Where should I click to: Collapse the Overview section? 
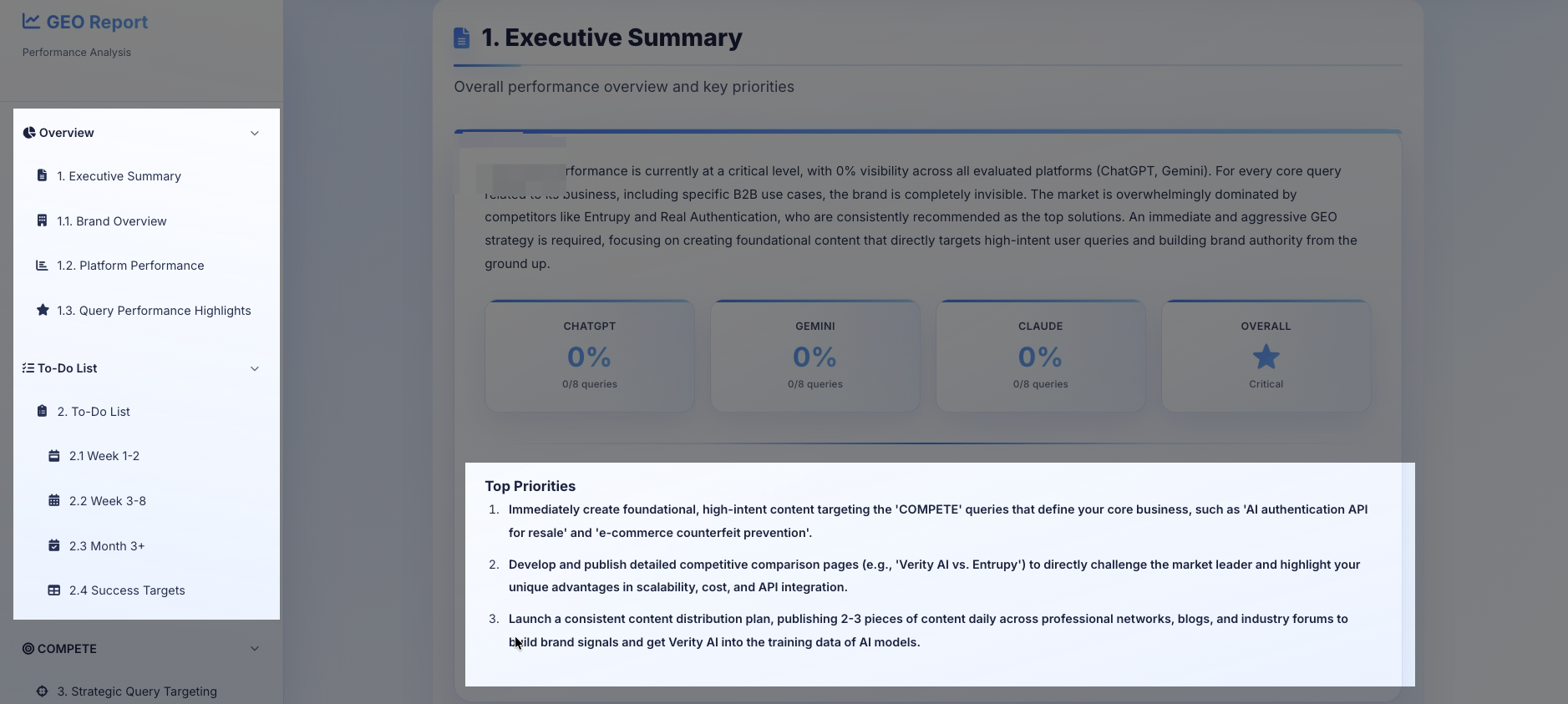[x=255, y=133]
